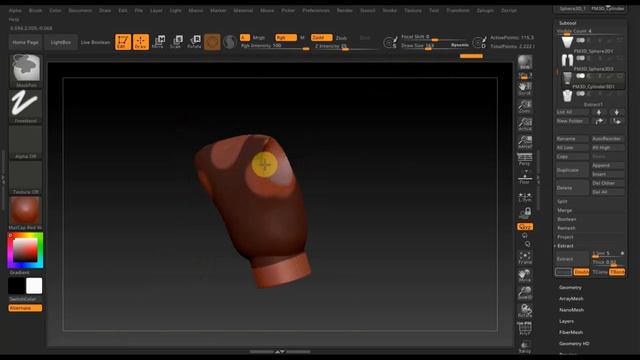
Task: Click the Move view icon
Action: [x=525, y=276]
